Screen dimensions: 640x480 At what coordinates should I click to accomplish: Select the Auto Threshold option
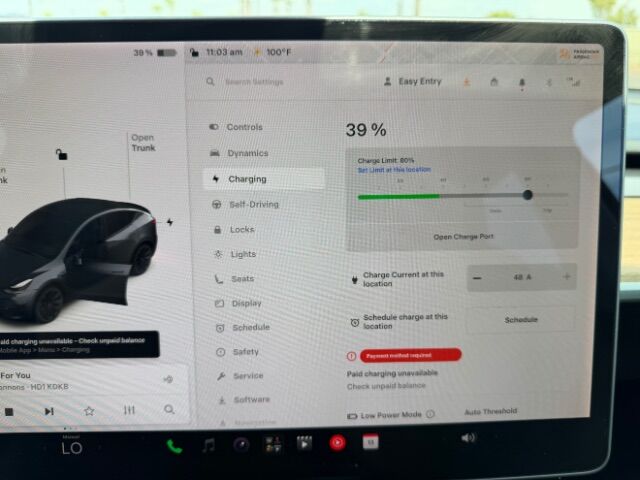(491, 411)
